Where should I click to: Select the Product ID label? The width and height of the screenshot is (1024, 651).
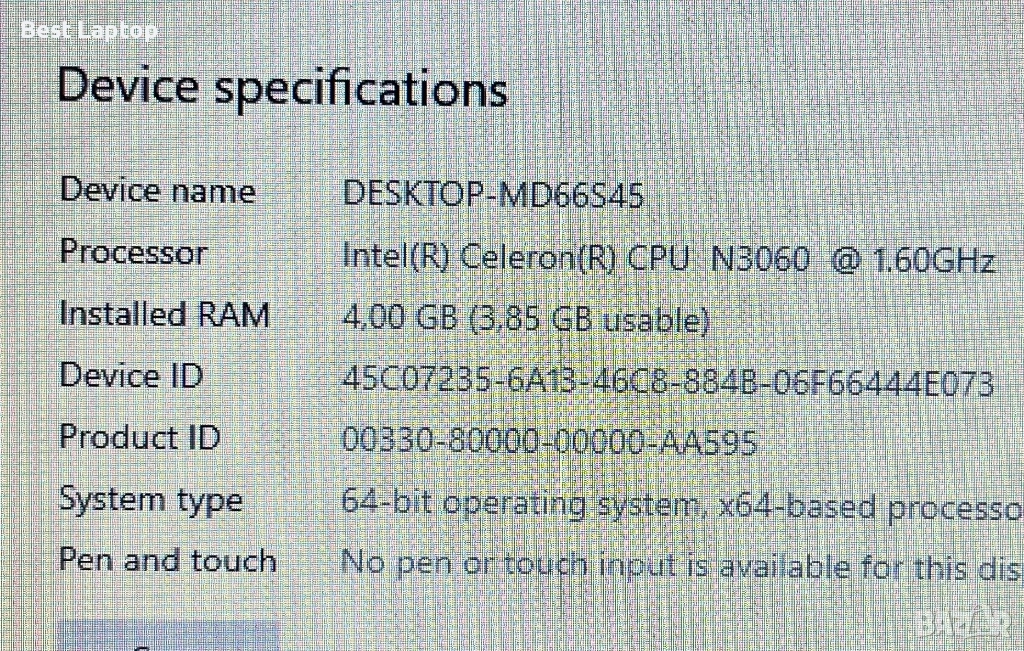pos(140,437)
